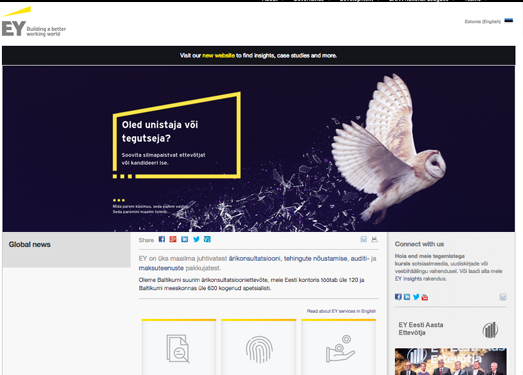Image resolution: width=523 pixels, height=375 pixels.
Task: Click the owl hero banner image
Action: 258,149
